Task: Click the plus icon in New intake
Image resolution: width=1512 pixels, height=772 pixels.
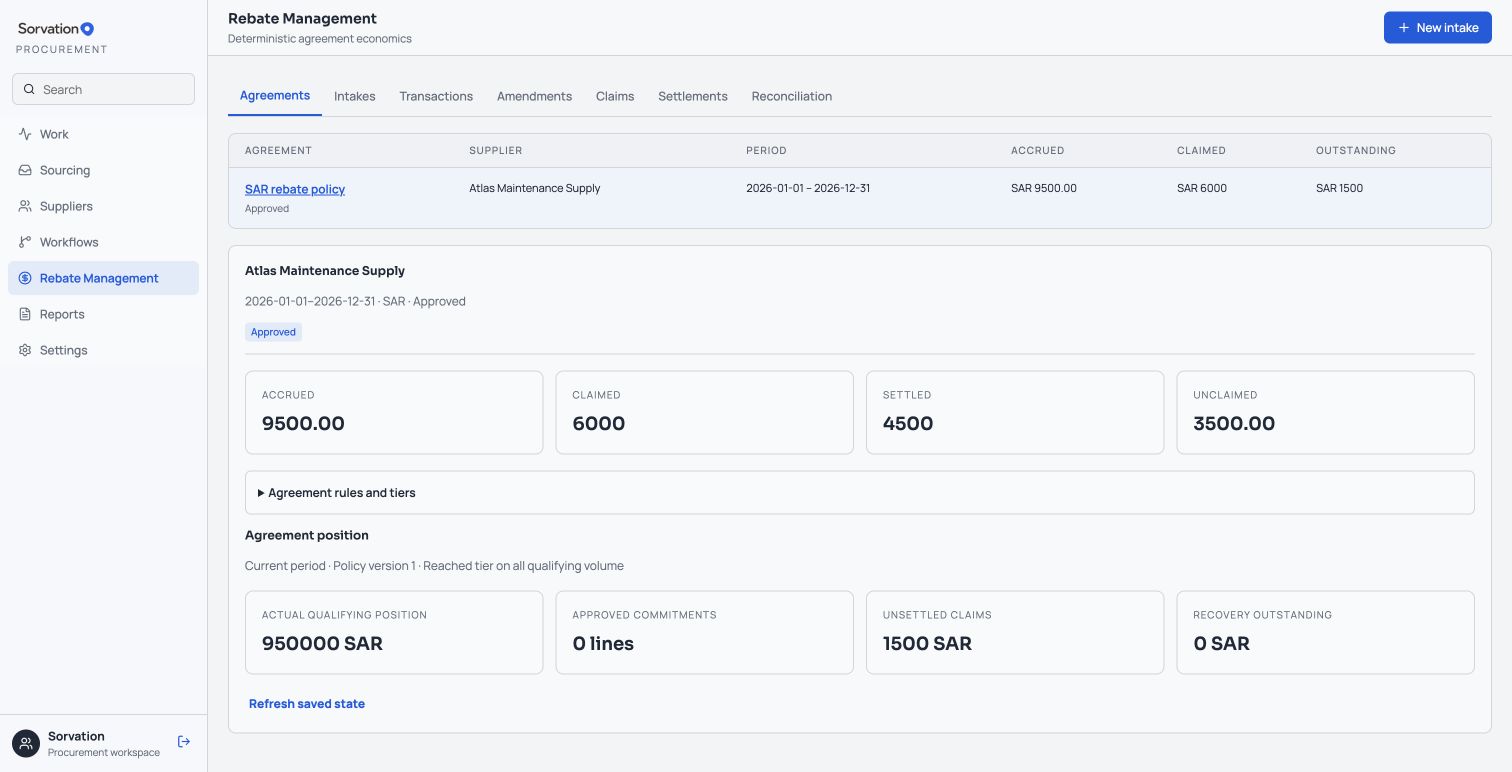Action: 1404,28
